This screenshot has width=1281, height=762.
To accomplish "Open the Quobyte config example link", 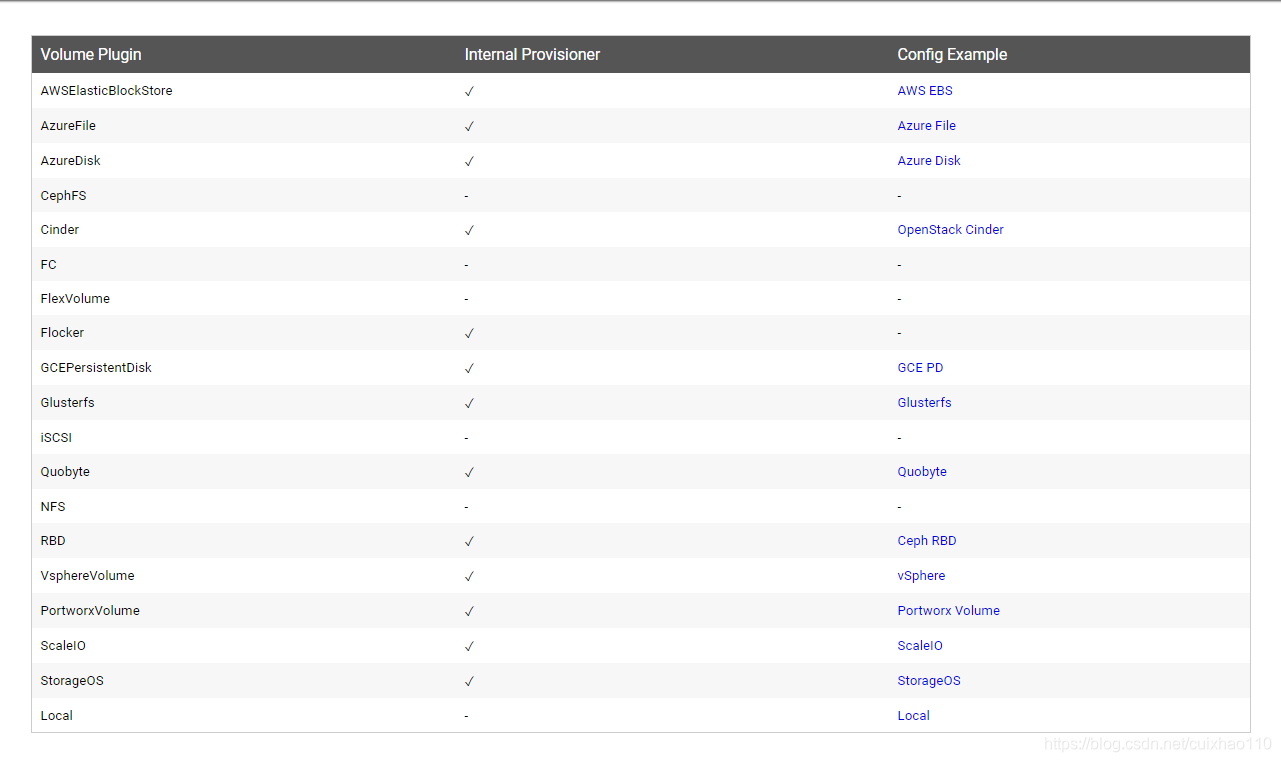I will 922,471.
